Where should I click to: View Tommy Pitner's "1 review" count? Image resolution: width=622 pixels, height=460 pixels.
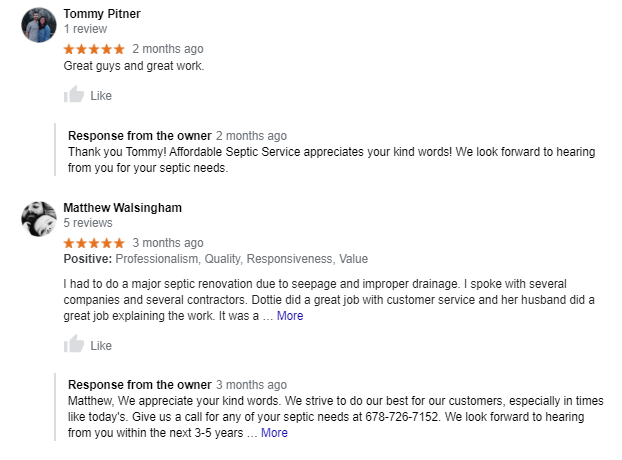coord(85,30)
